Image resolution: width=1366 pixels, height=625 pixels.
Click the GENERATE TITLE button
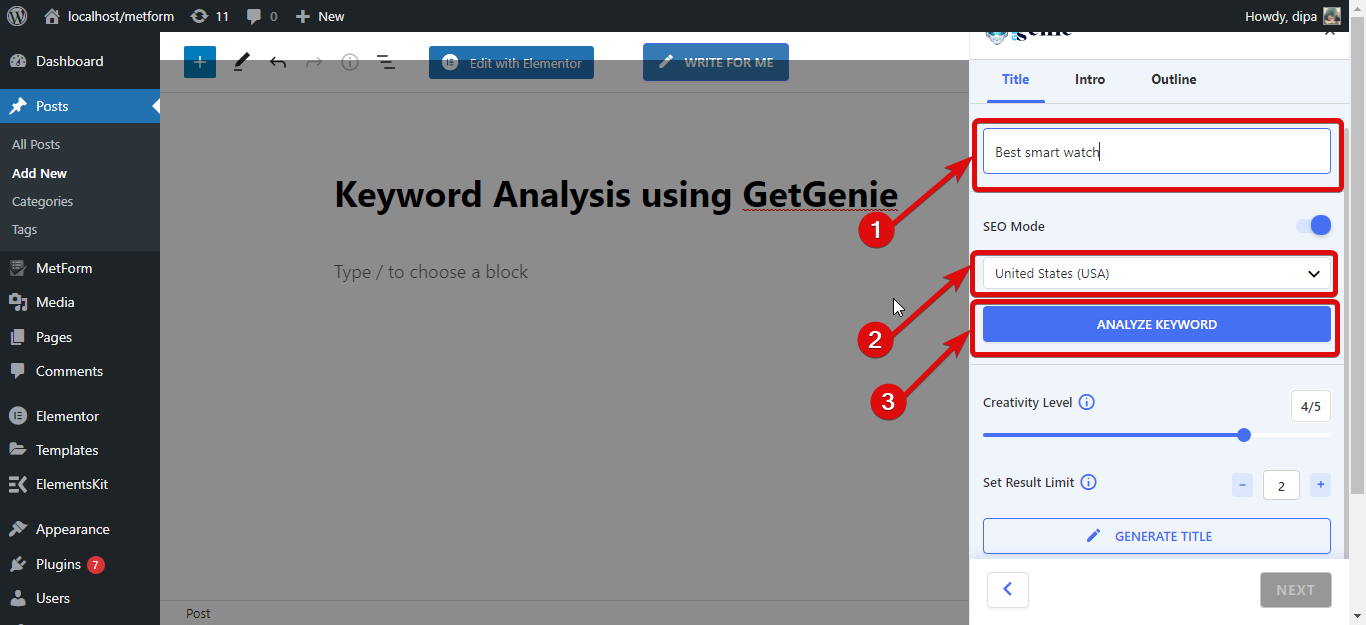[x=1157, y=536]
